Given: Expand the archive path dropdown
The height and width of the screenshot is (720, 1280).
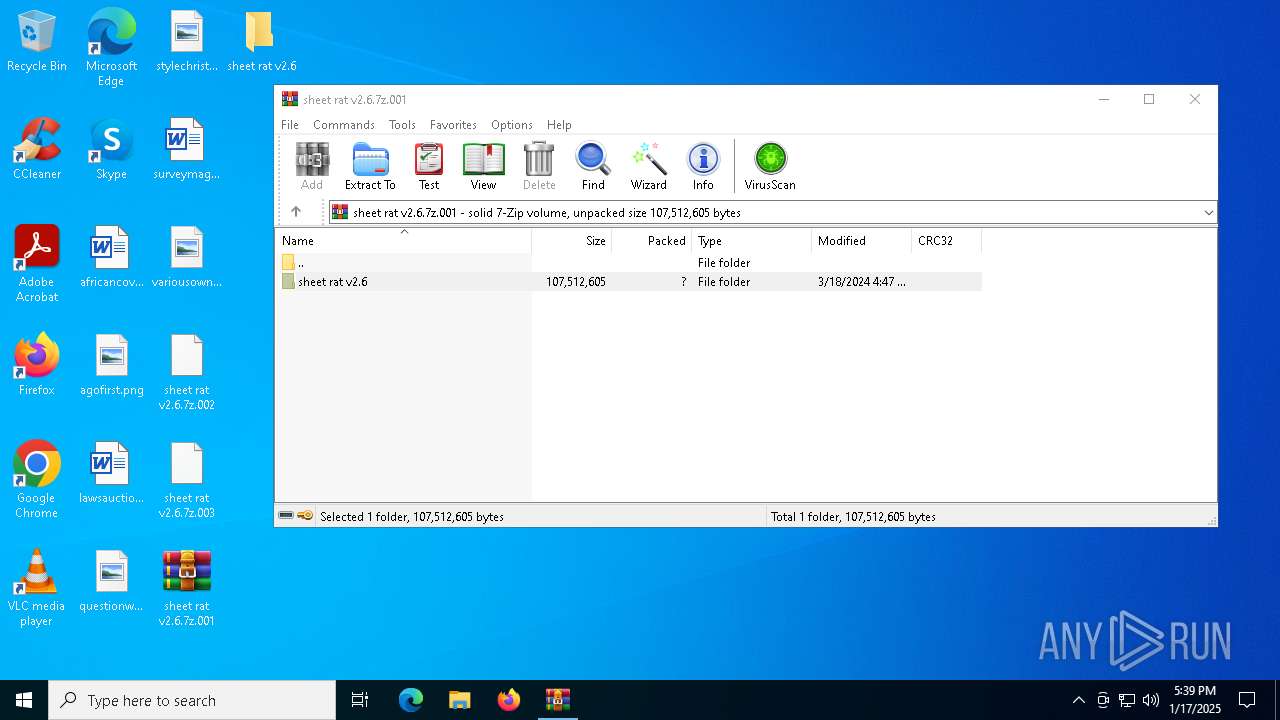Looking at the screenshot, I should pos(1208,212).
